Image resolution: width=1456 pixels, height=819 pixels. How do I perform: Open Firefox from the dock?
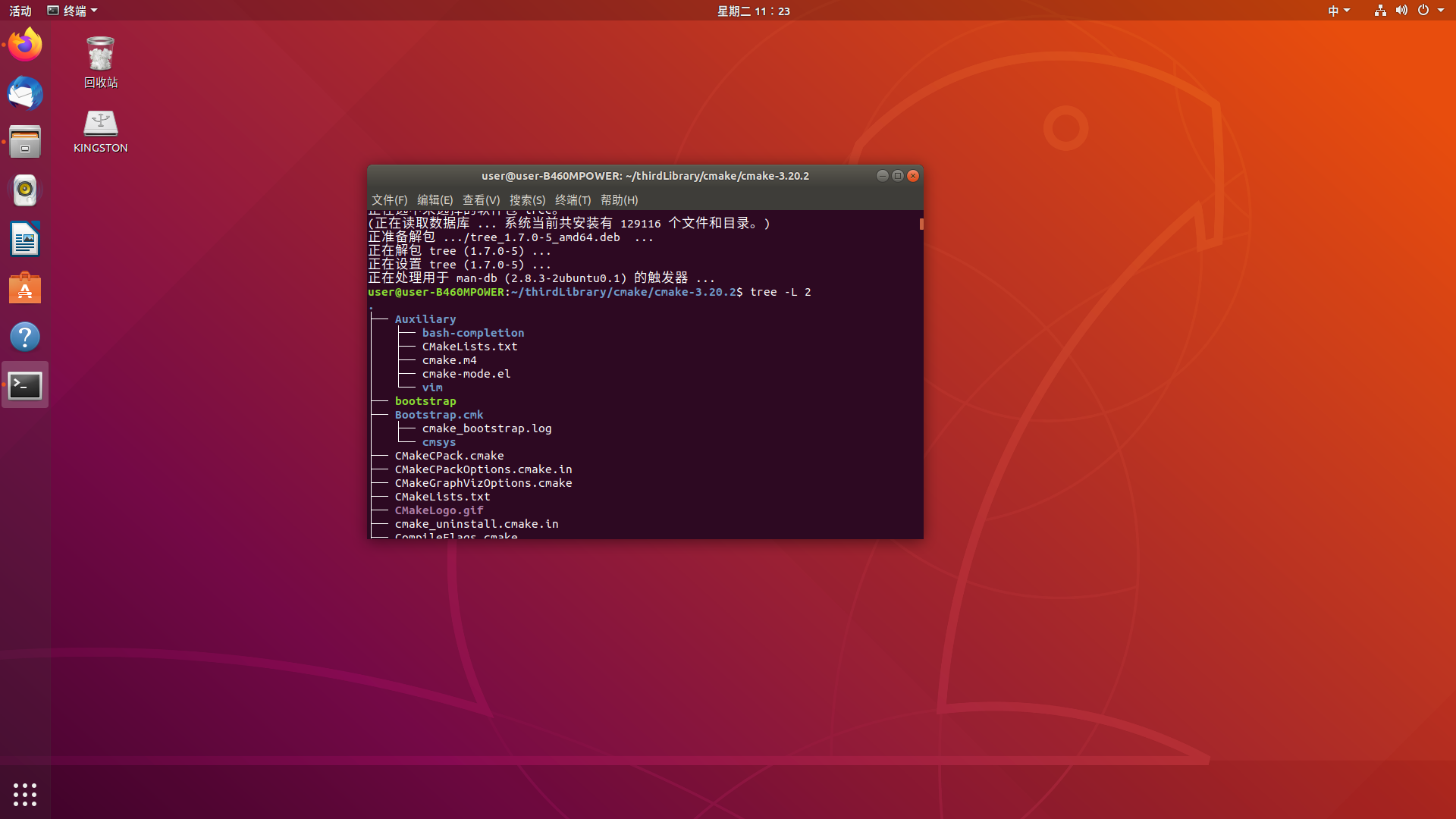[x=25, y=45]
